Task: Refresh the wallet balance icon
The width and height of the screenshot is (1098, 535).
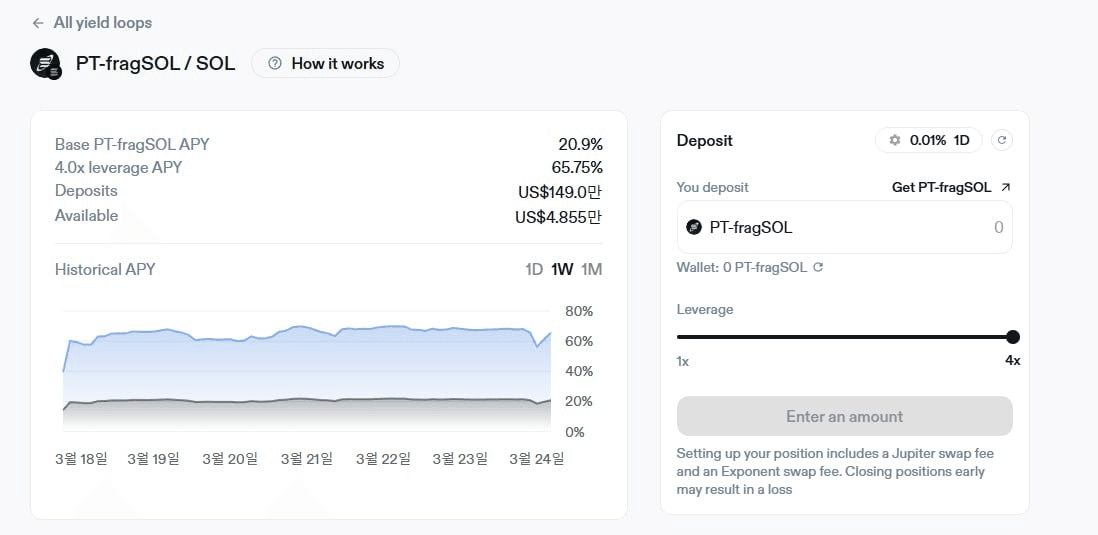Action: coord(817,267)
